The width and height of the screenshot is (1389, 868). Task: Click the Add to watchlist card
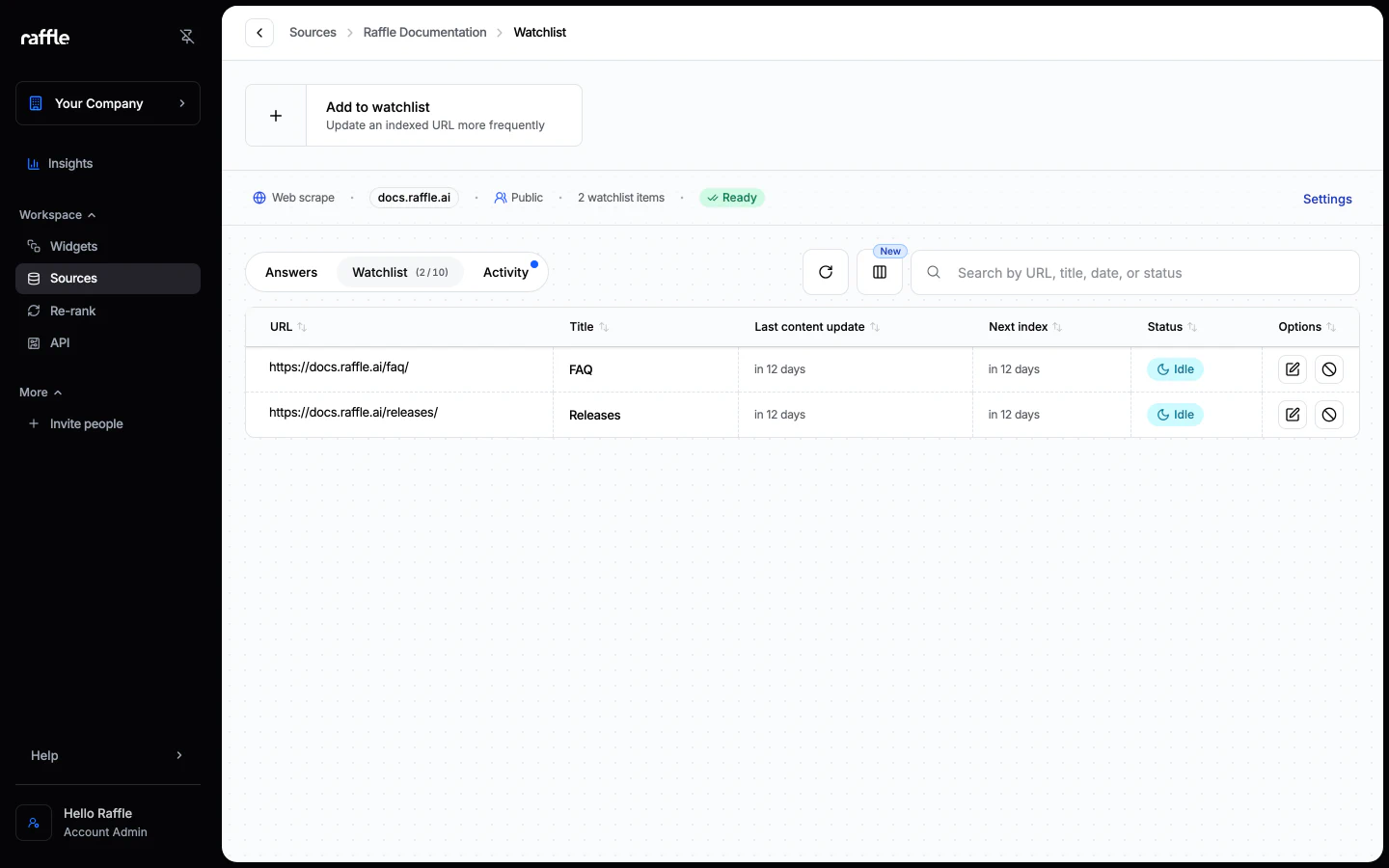tap(414, 116)
